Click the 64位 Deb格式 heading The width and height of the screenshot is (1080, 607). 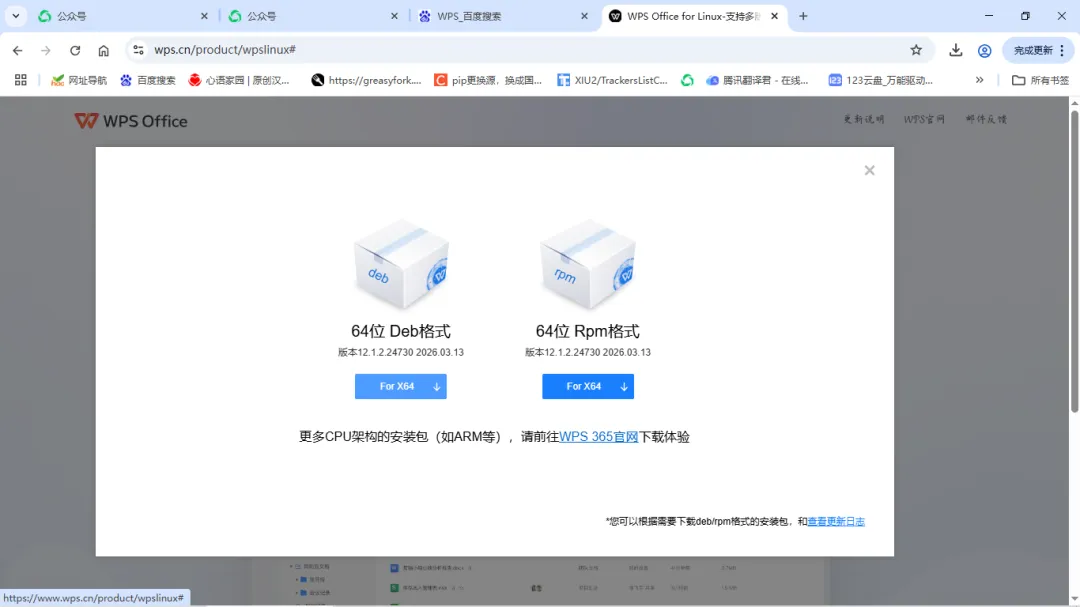click(401, 331)
